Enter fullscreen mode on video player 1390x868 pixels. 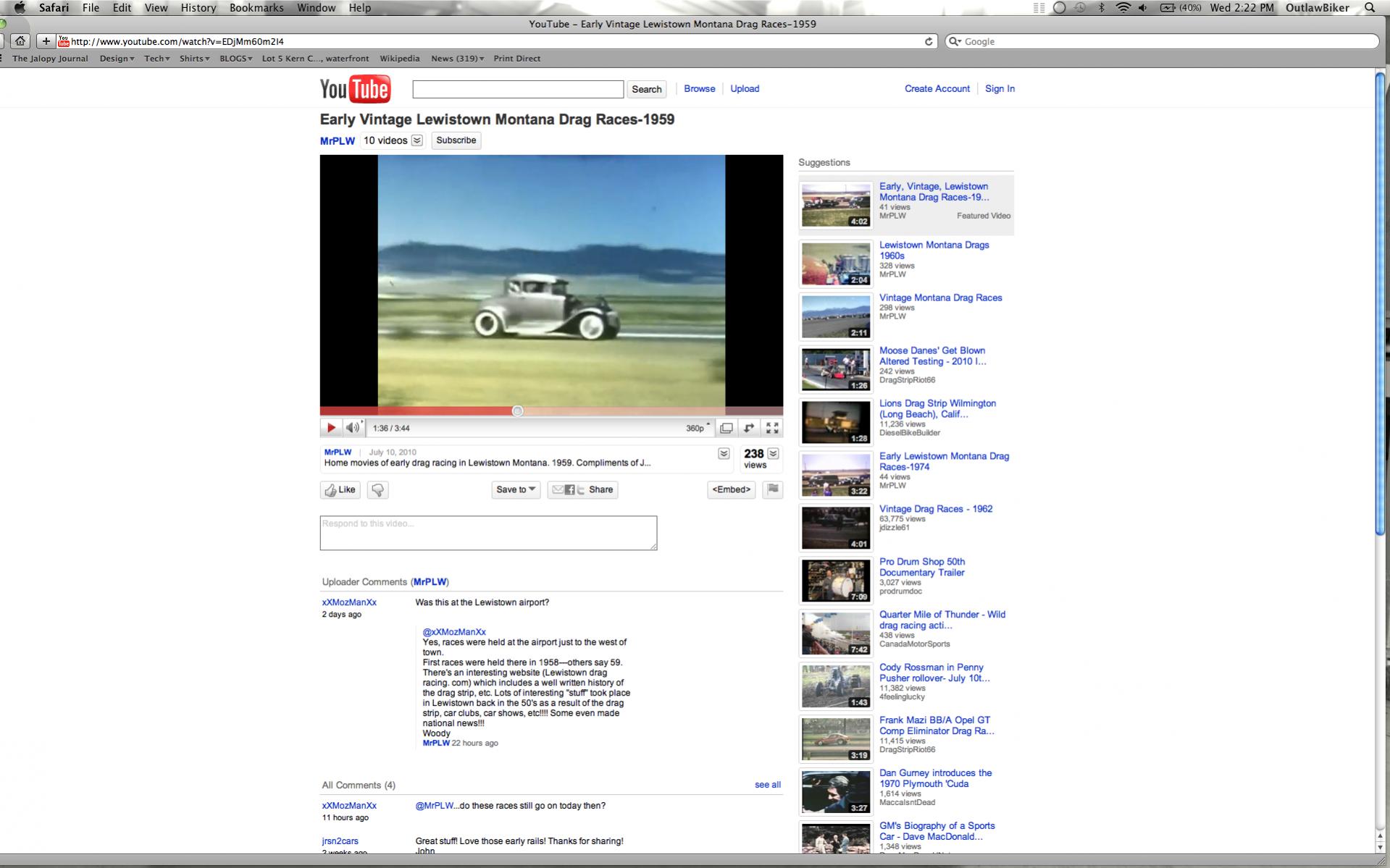click(773, 428)
